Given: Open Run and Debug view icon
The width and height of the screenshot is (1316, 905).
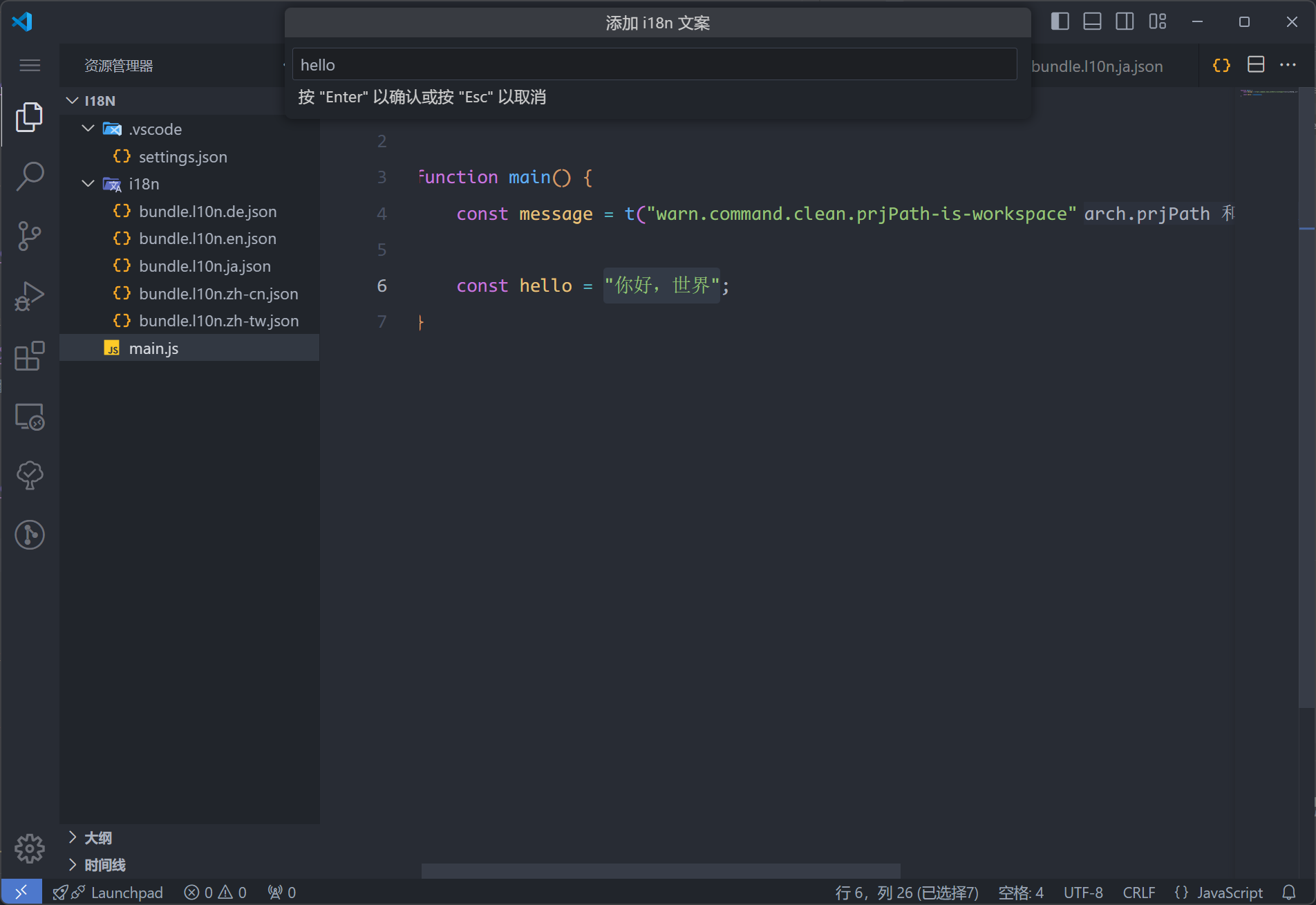Looking at the screenshot, I should (29, 297).
